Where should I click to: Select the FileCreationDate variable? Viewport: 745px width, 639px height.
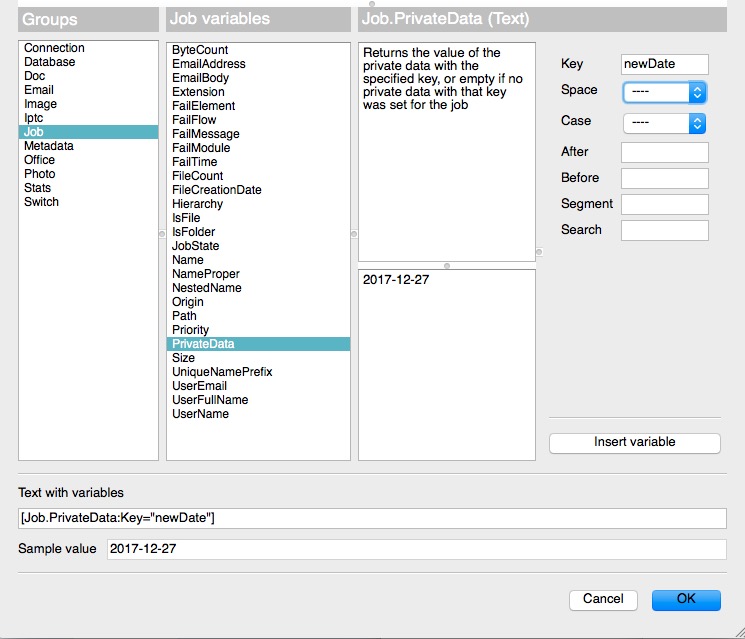[x=258, y=191]
